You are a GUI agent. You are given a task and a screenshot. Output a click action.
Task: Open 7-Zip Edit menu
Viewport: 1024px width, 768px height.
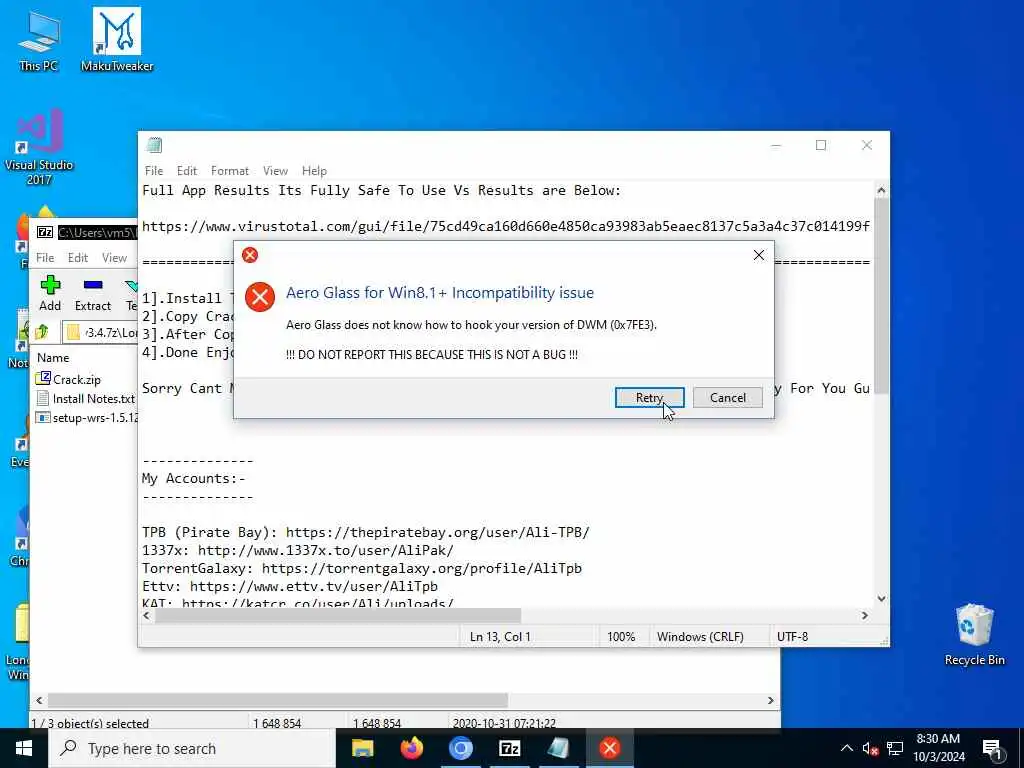coord(78,258)
